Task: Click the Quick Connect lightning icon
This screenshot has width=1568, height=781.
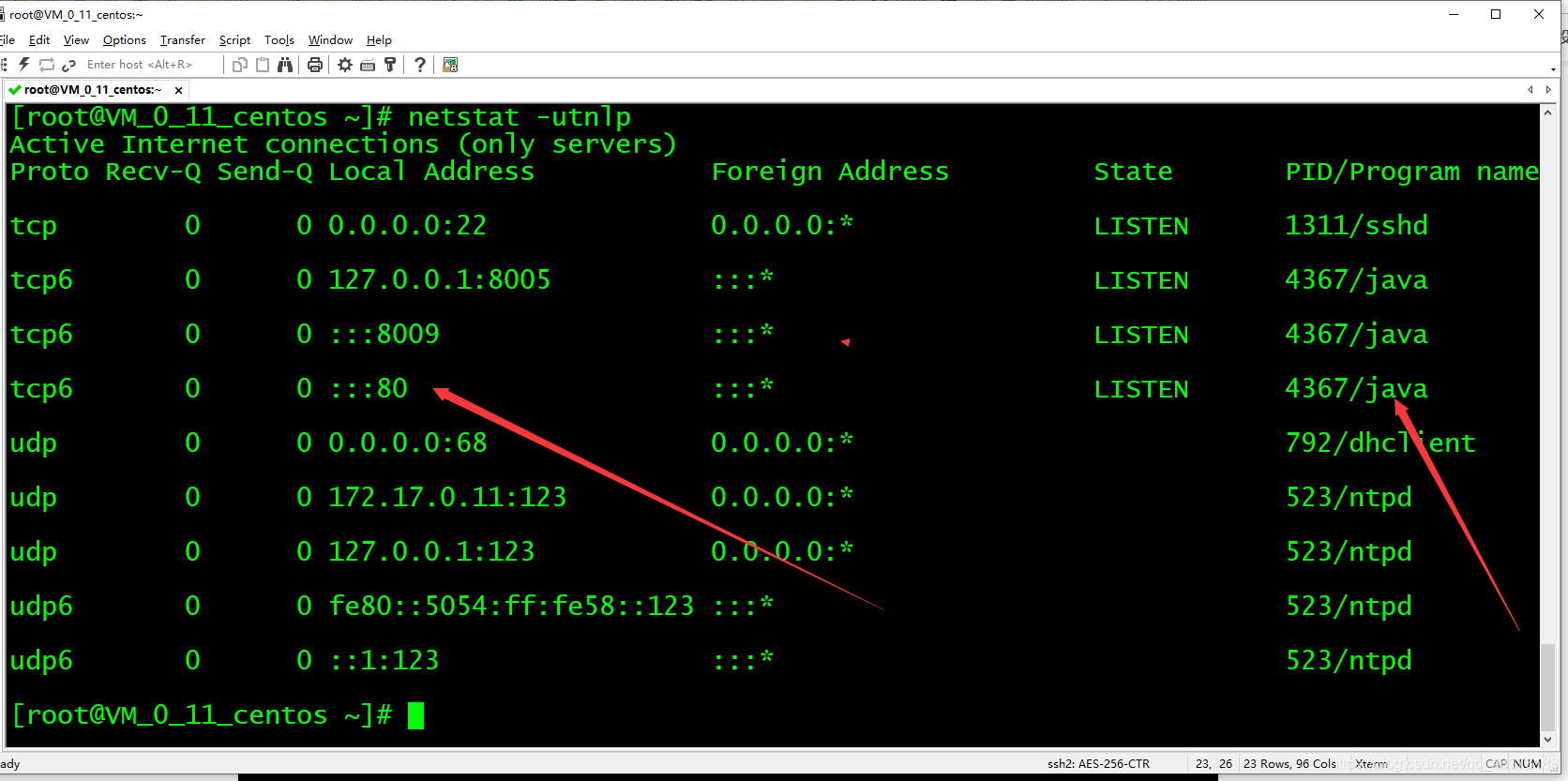Action: (24, 65)
